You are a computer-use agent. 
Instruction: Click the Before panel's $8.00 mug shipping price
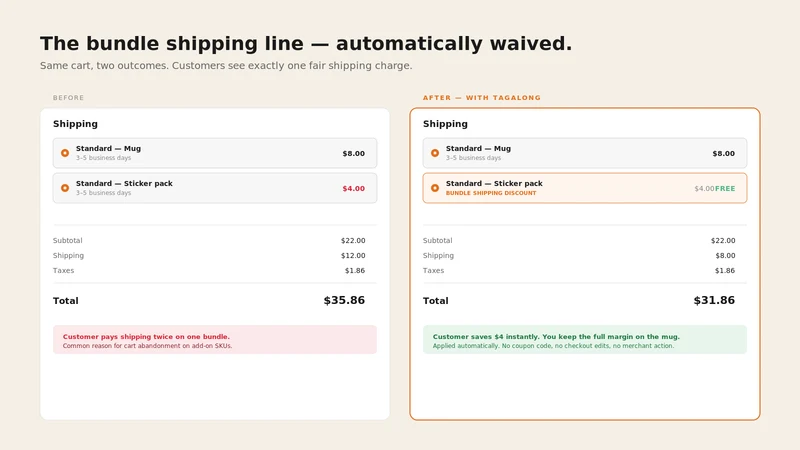pyautogui.click(x=354, y=154)
